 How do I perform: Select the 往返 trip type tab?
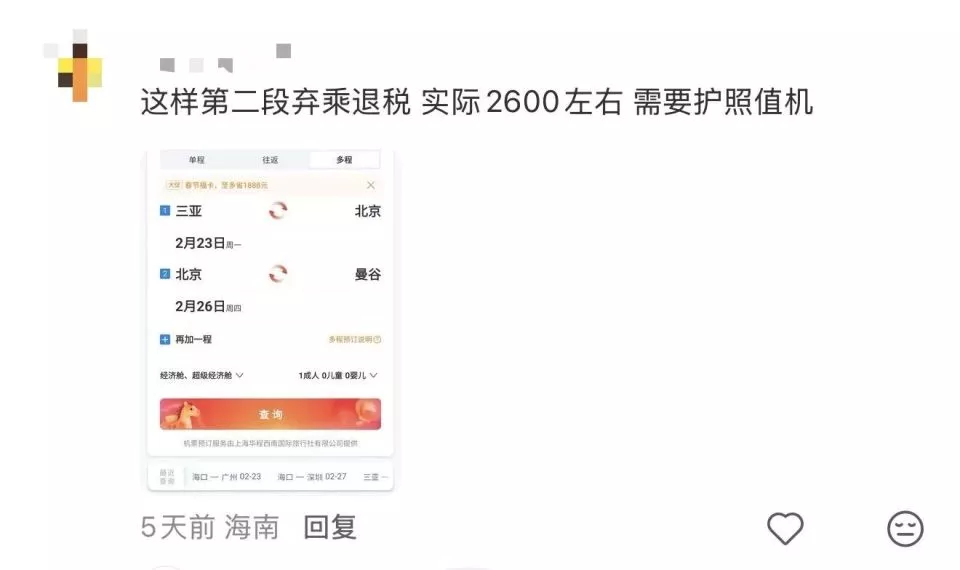270,160
